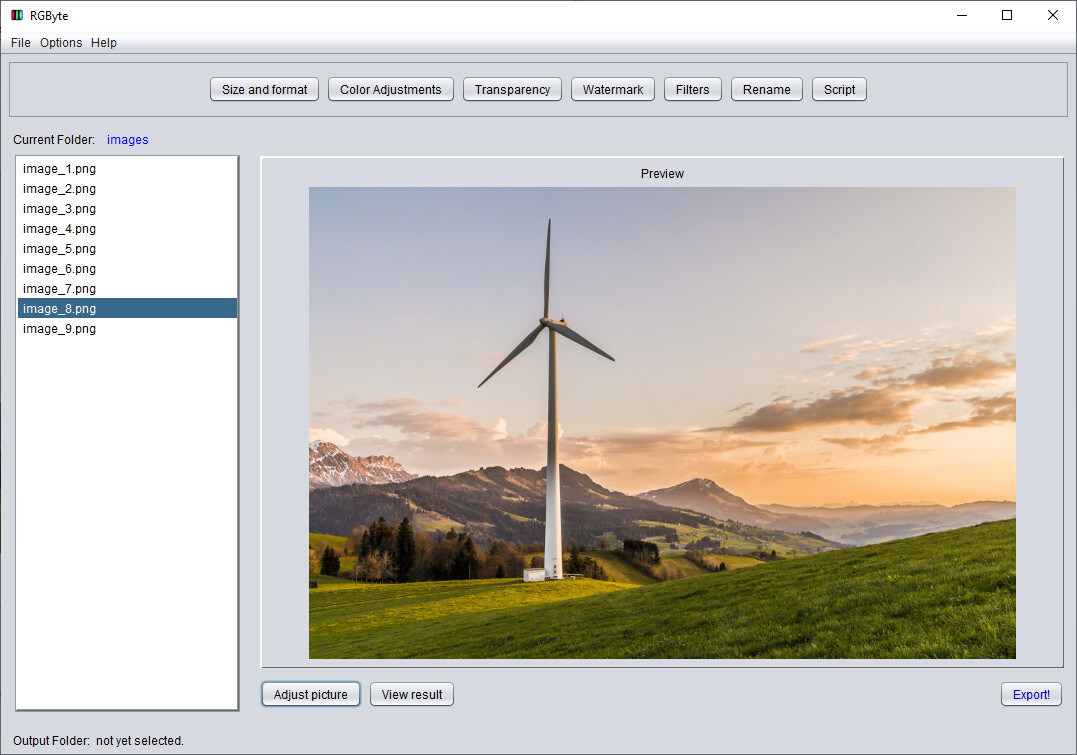Click the Export! button
Image resolution: width=1077 pixels, height=755 pixels.
click(1031, 693)
